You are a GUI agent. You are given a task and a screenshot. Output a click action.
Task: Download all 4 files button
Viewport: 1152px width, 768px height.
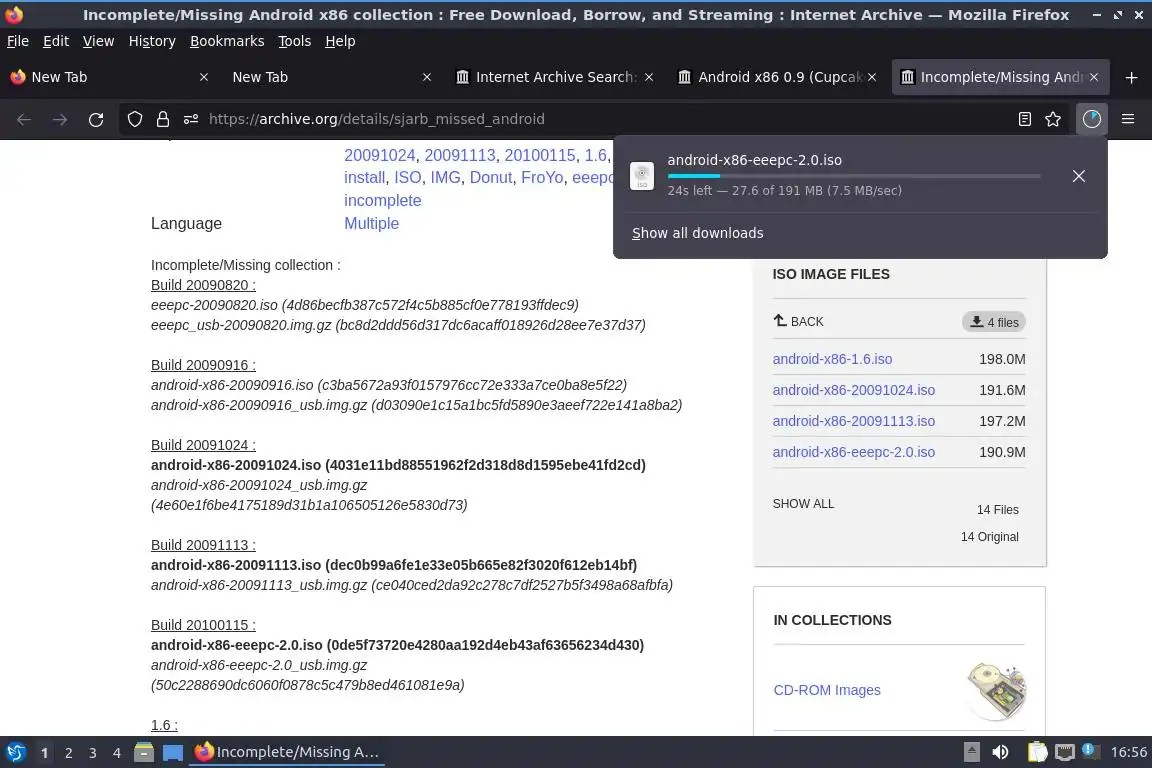pyautogui.click(x=994, y=322)
